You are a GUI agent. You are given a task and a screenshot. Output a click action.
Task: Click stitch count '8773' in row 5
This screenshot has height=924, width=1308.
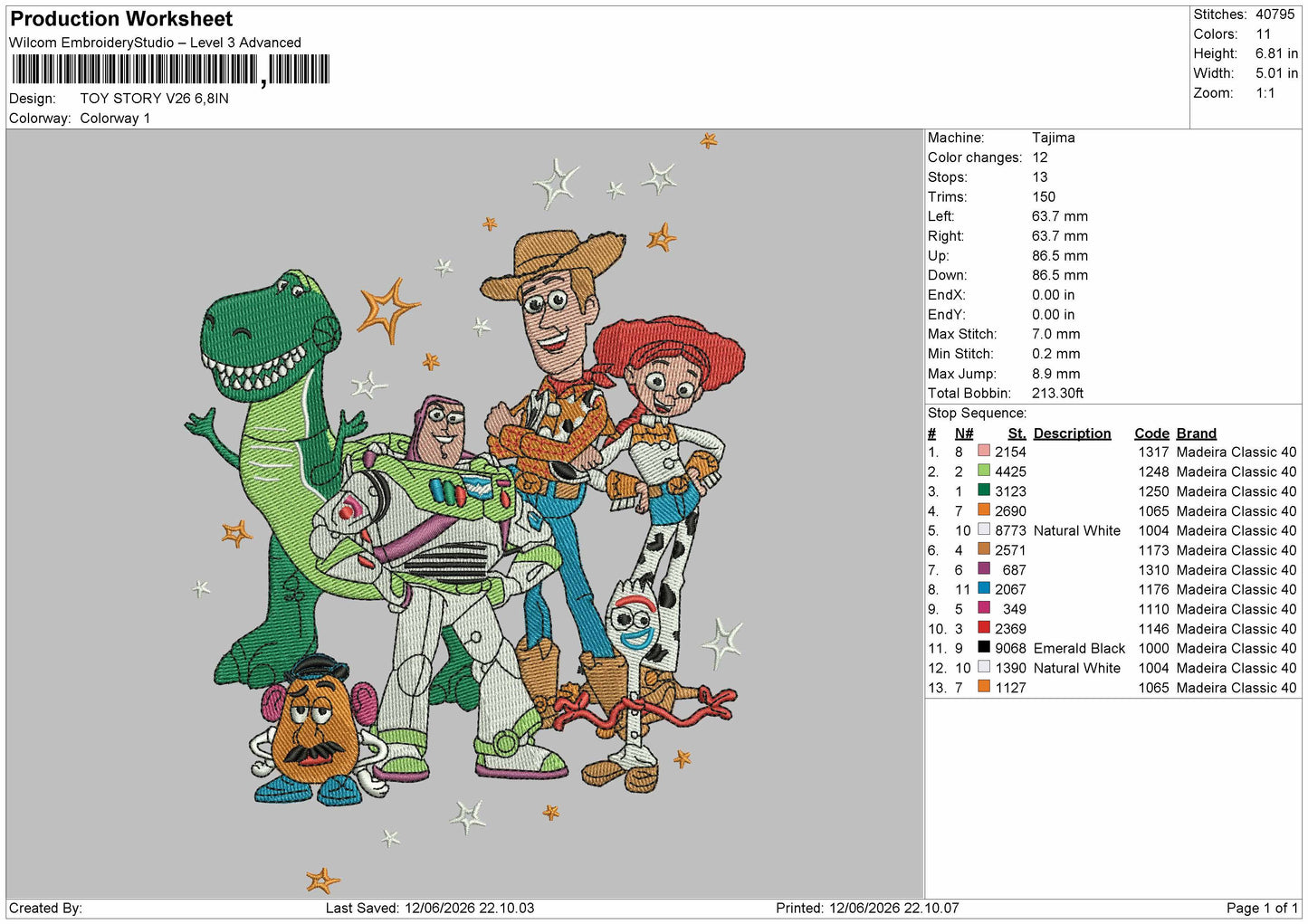coord(1010,530)
